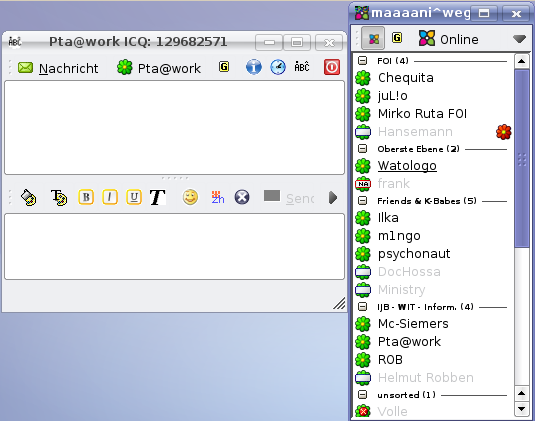Select offline contact Hansemann

(x=415, y=132)
